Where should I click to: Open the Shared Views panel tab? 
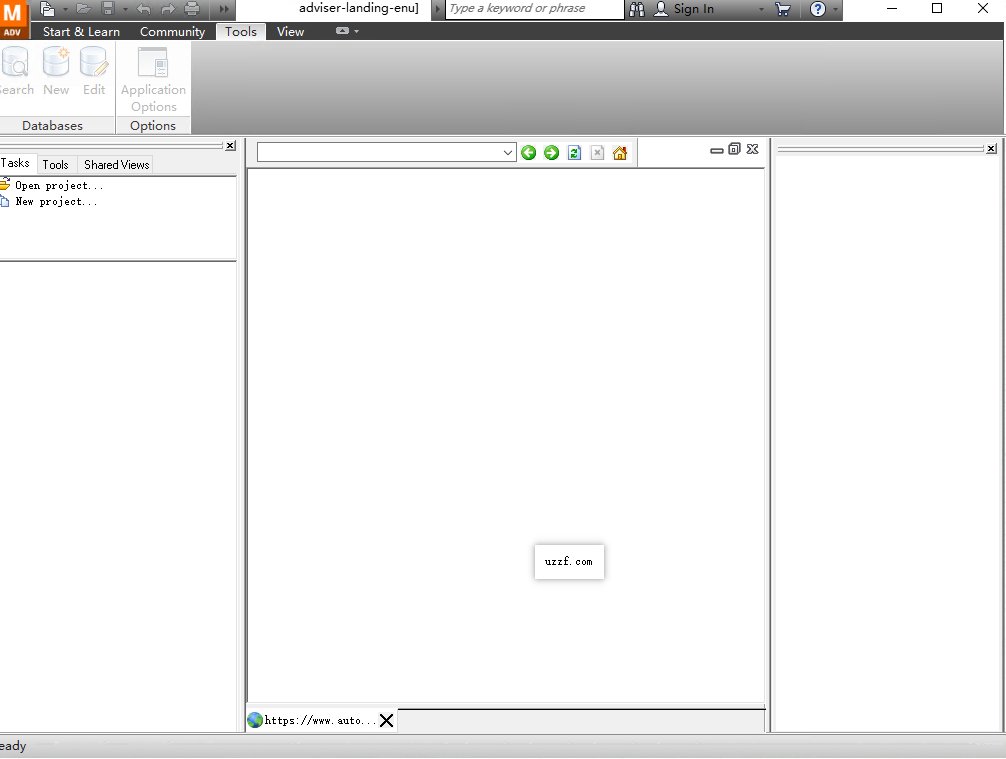coord(116,165)
